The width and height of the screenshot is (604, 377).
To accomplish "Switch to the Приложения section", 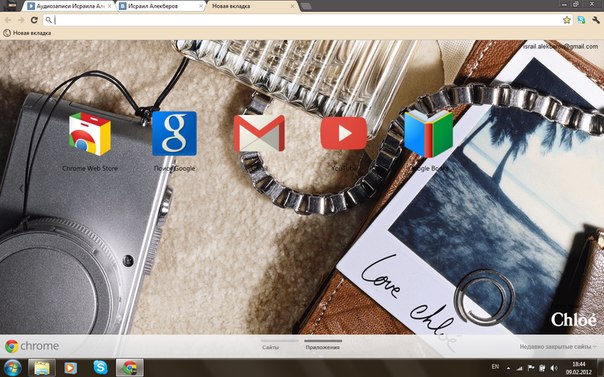I will (x=323, y=347).
